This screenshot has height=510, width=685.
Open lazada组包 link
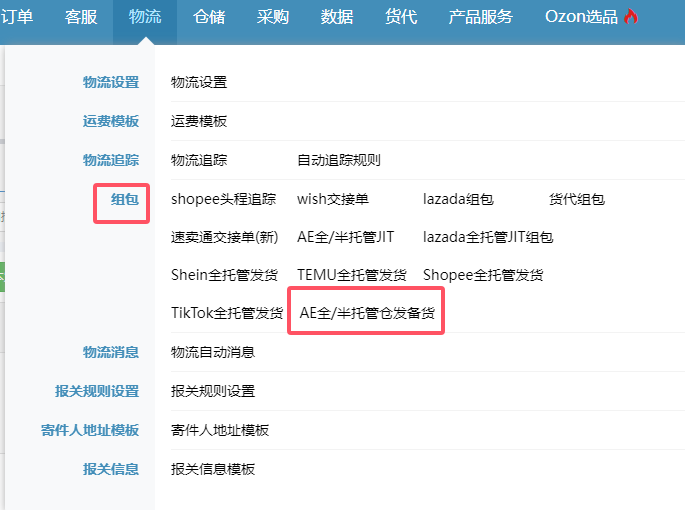(458, 199)
